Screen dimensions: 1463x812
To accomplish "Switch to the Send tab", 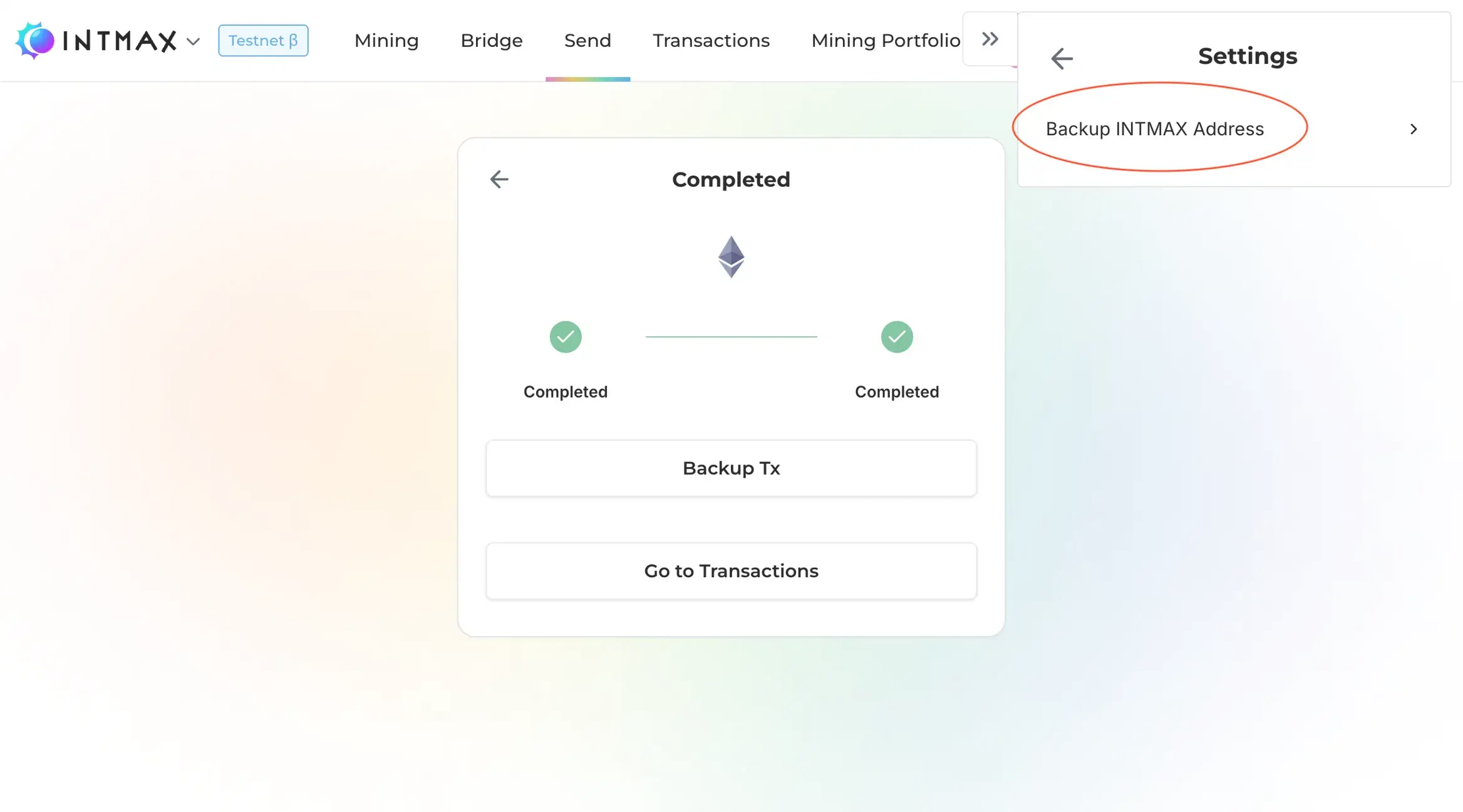I will pyautogui.click(x=587, y=40).
